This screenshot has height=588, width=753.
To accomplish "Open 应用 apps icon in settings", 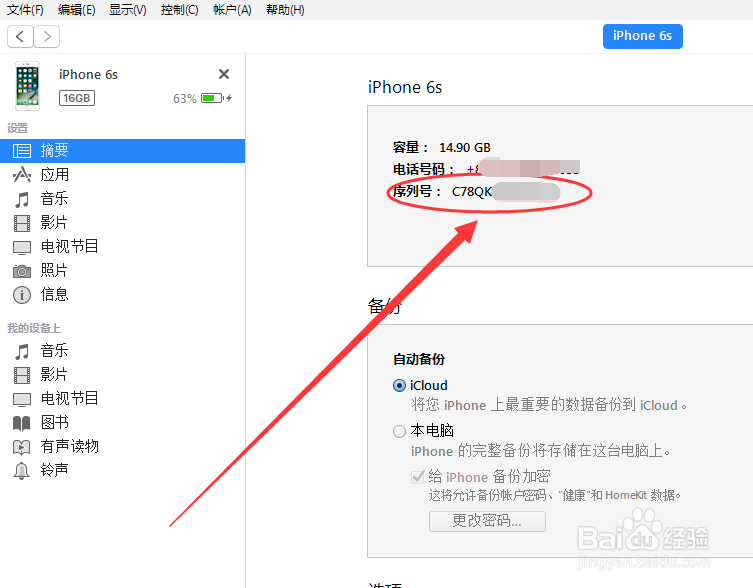I will pos(22,175).
